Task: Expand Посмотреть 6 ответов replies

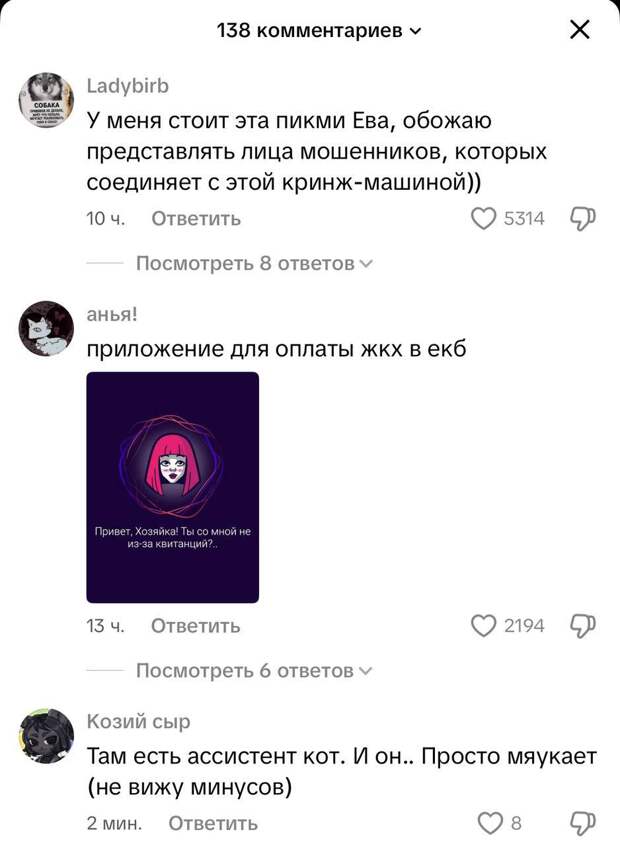Action: (x=254, y=671)
